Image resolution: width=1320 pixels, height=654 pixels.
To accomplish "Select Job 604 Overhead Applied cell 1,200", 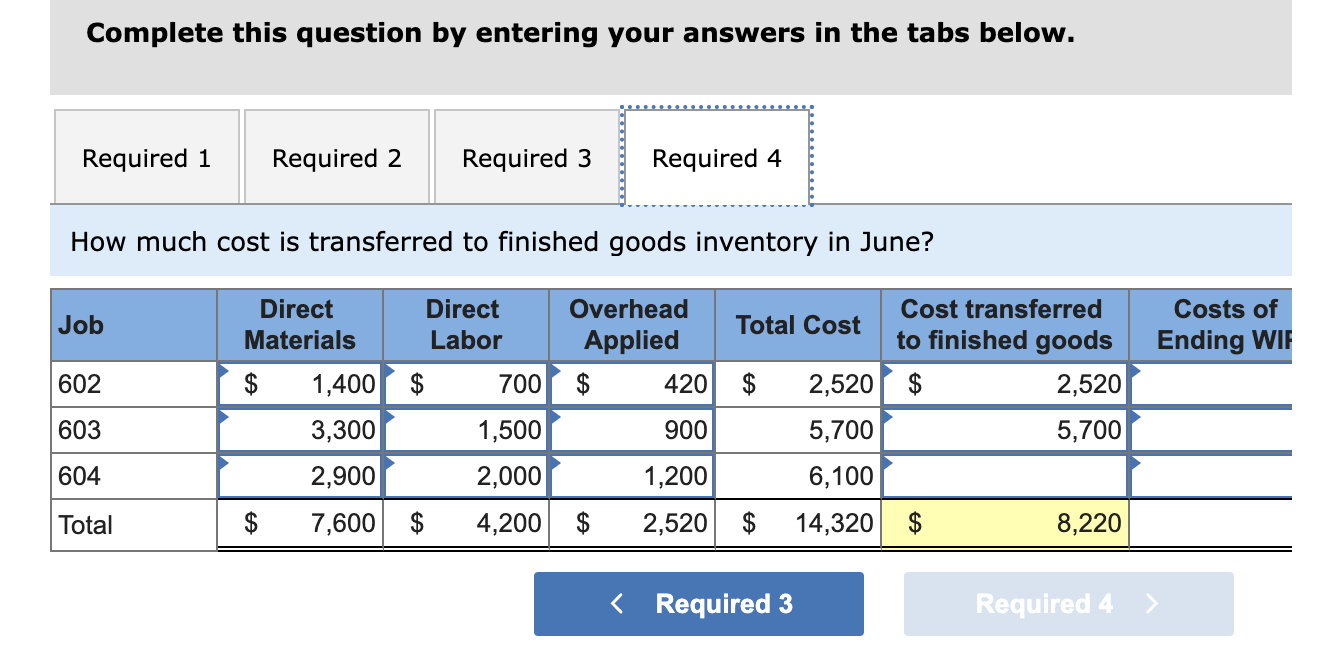I will [x=632, y=476].
